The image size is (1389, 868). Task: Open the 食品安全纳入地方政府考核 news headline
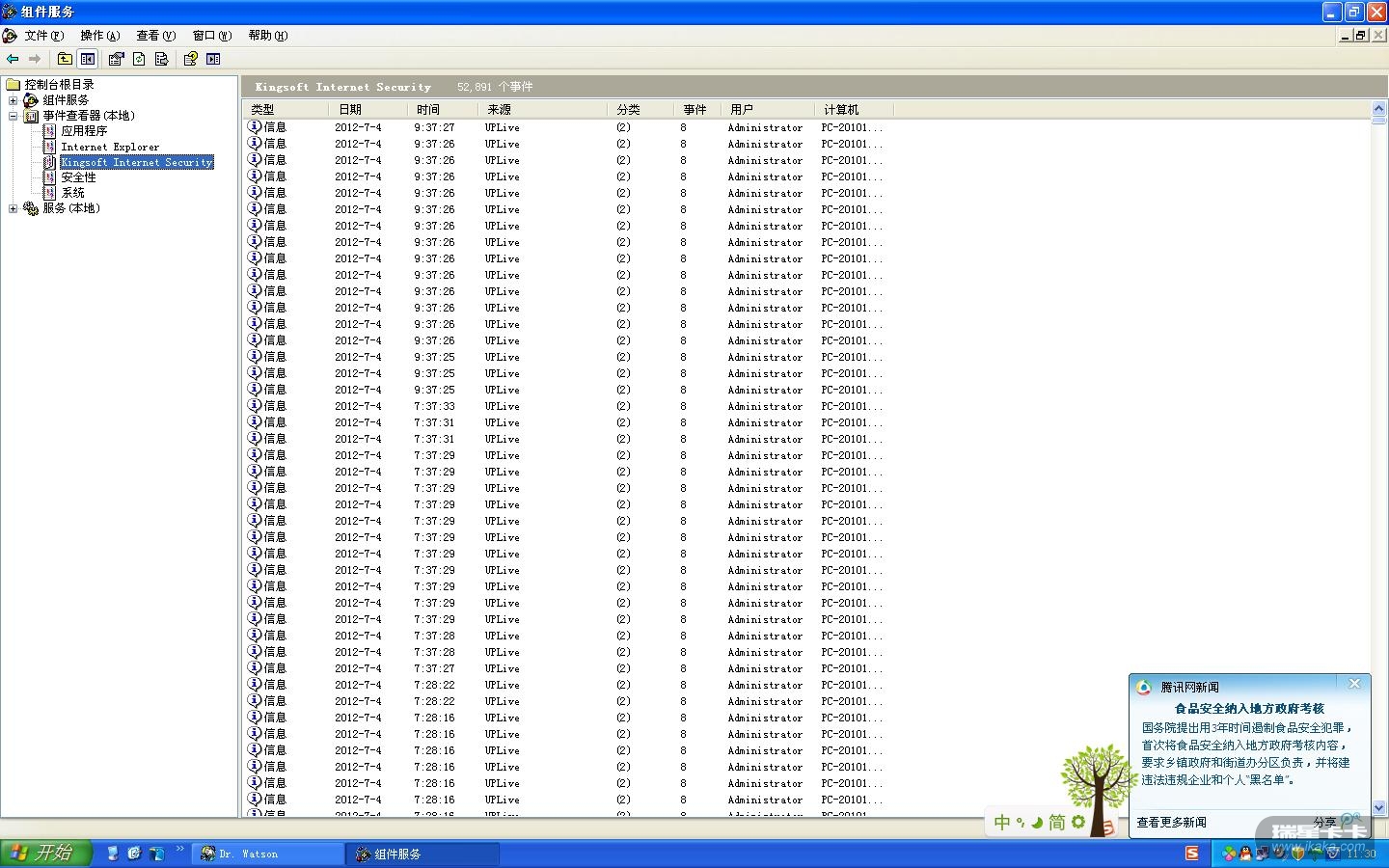point(1249,708)
